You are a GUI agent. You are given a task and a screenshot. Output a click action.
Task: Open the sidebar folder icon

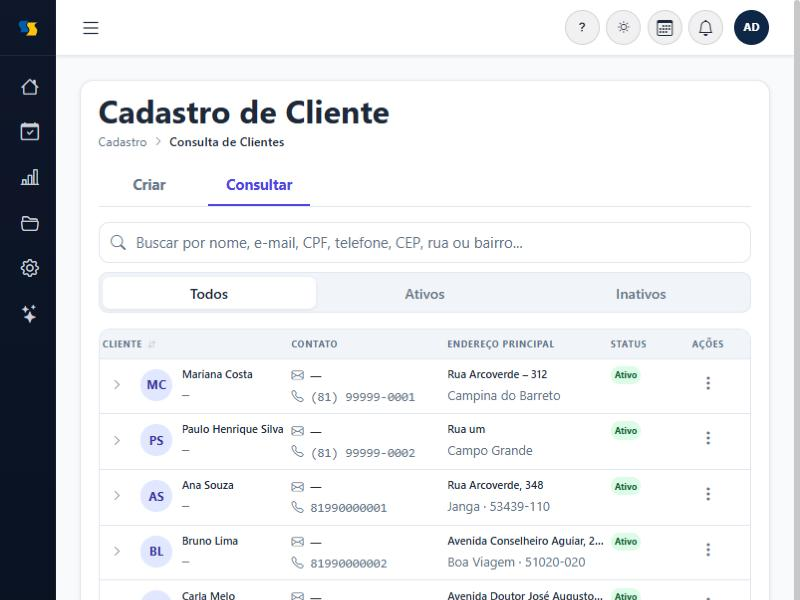(x=30, y=223)
